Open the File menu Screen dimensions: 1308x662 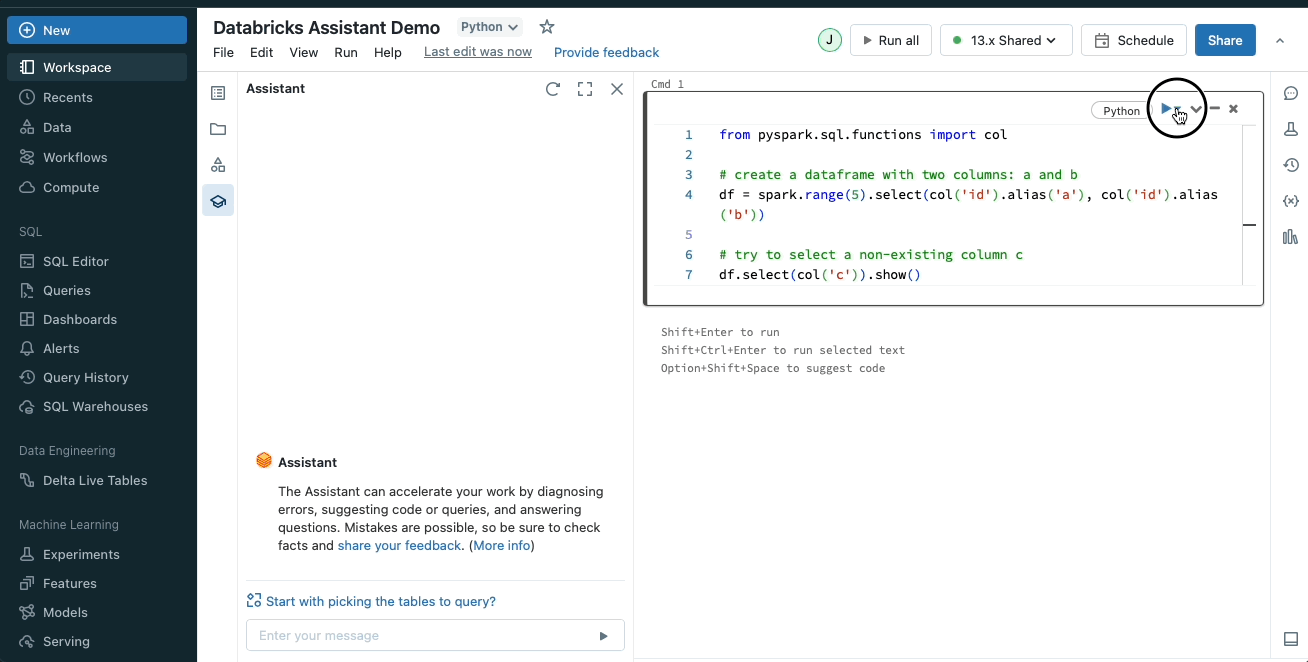(223, 52)
